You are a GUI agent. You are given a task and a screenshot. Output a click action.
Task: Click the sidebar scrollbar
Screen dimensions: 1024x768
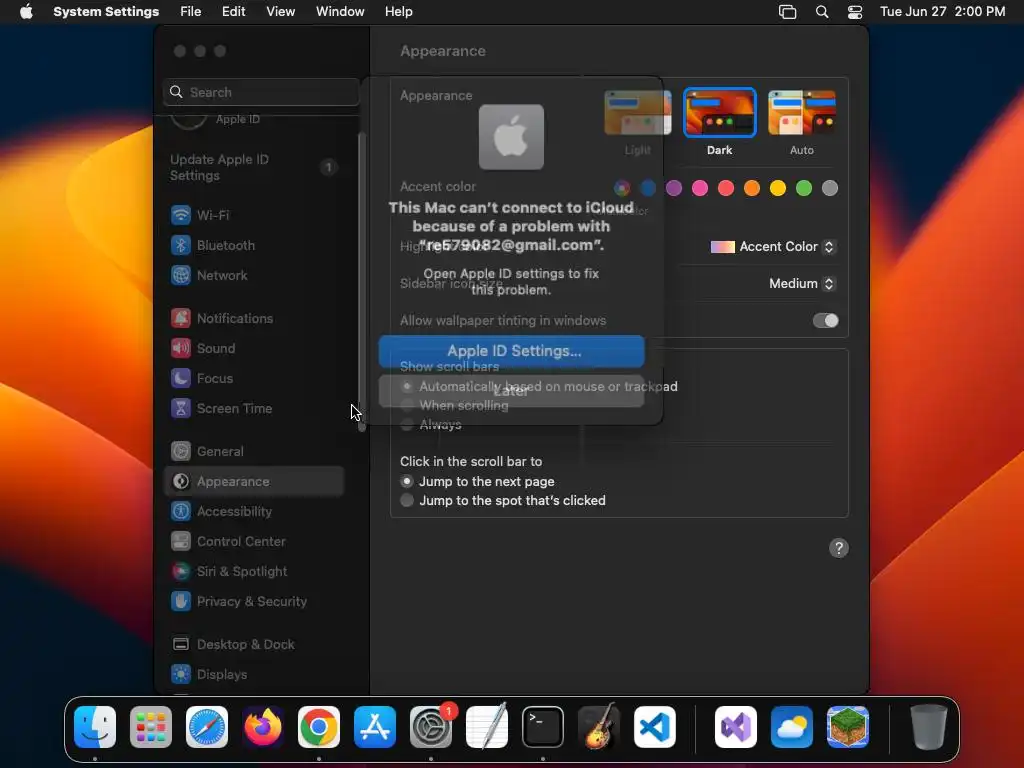point(362,282)
